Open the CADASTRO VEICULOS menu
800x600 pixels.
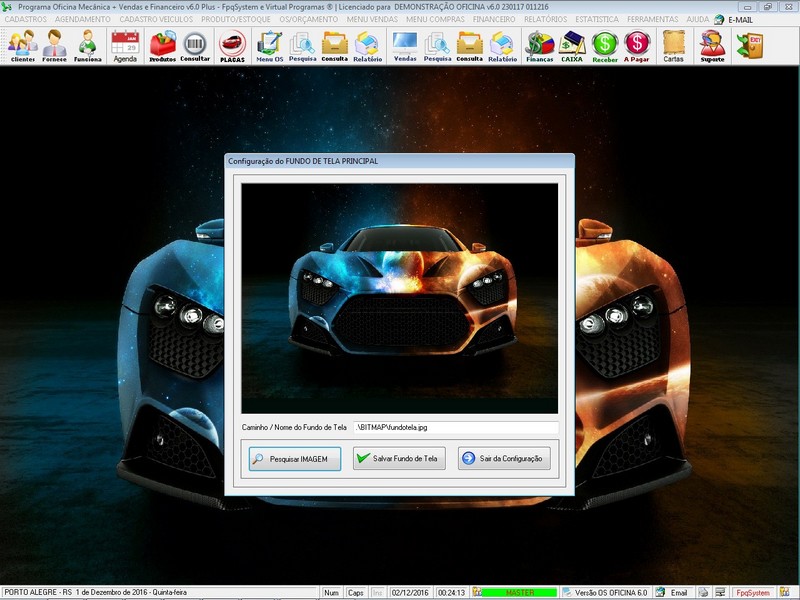click(156, 19)
